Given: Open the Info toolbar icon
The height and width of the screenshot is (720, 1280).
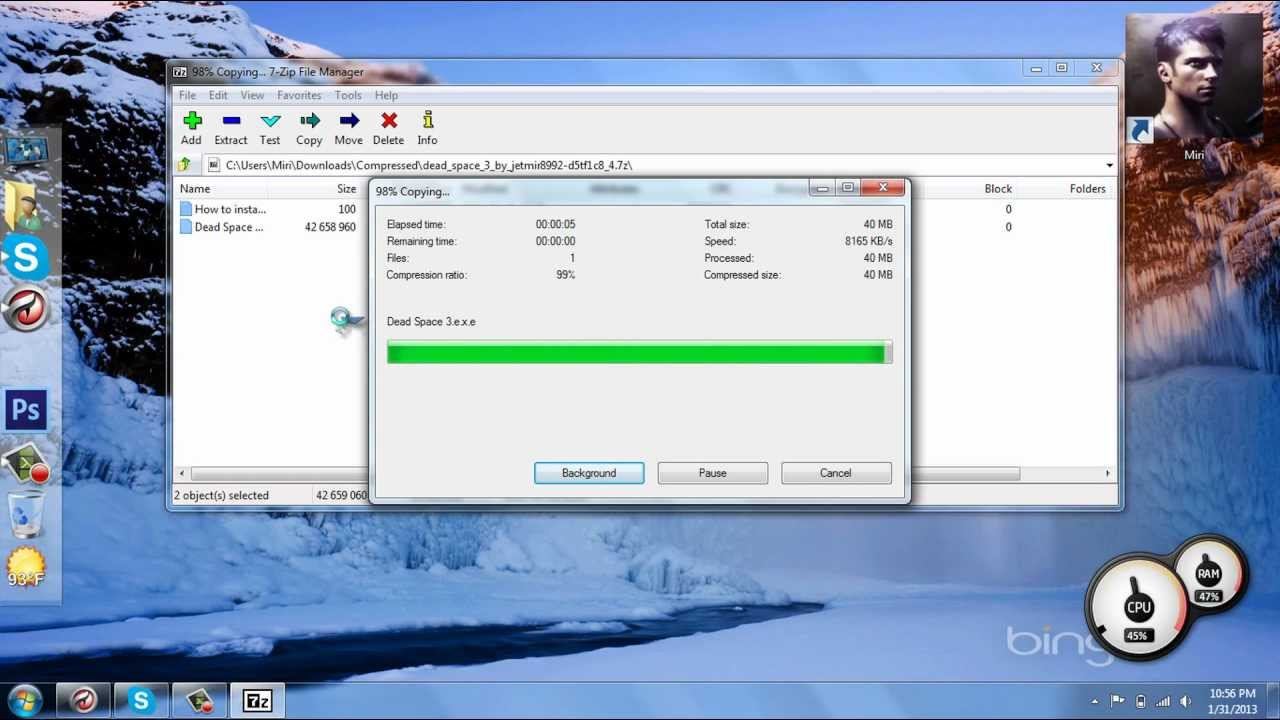Looking at the screenshot, I should tap(428, 120).
